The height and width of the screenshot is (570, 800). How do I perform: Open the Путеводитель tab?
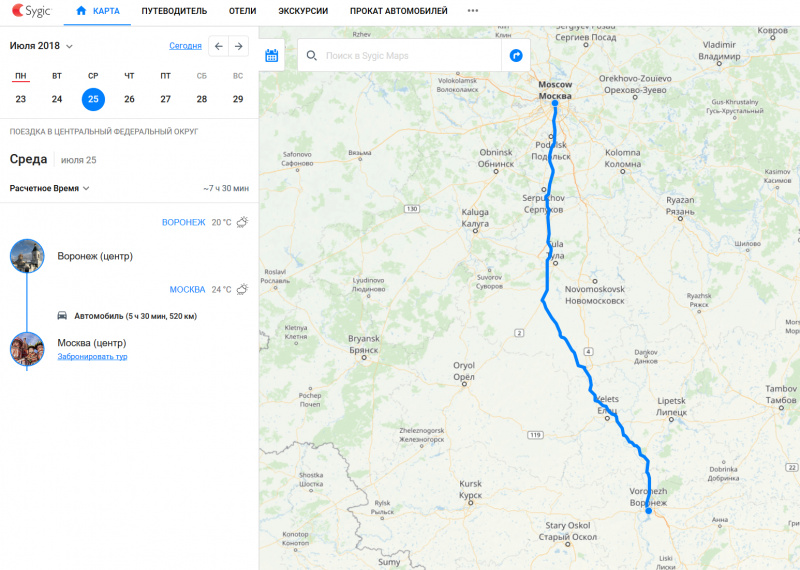(x=174, y=11)
